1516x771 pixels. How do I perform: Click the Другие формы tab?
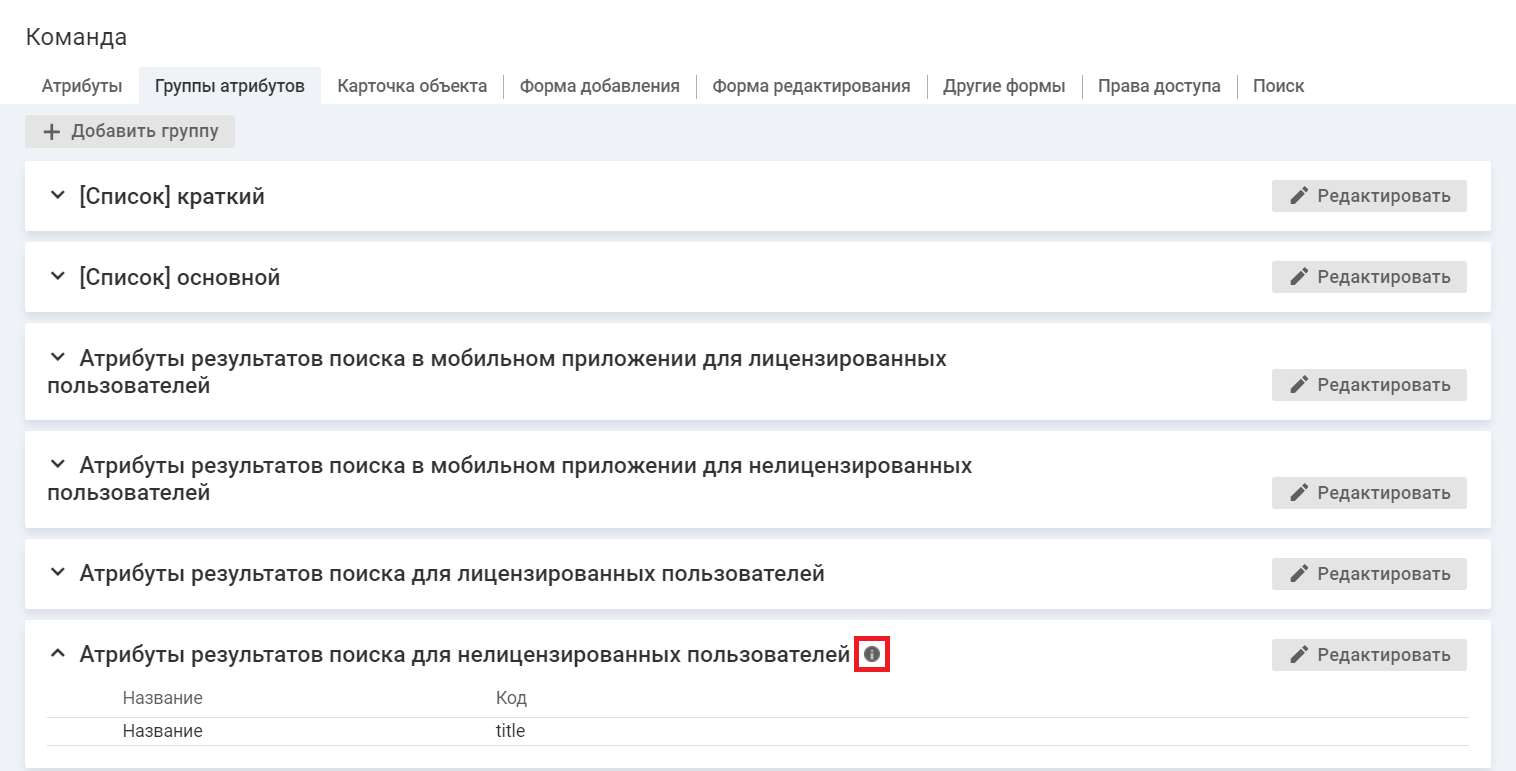coord(1004,86)
